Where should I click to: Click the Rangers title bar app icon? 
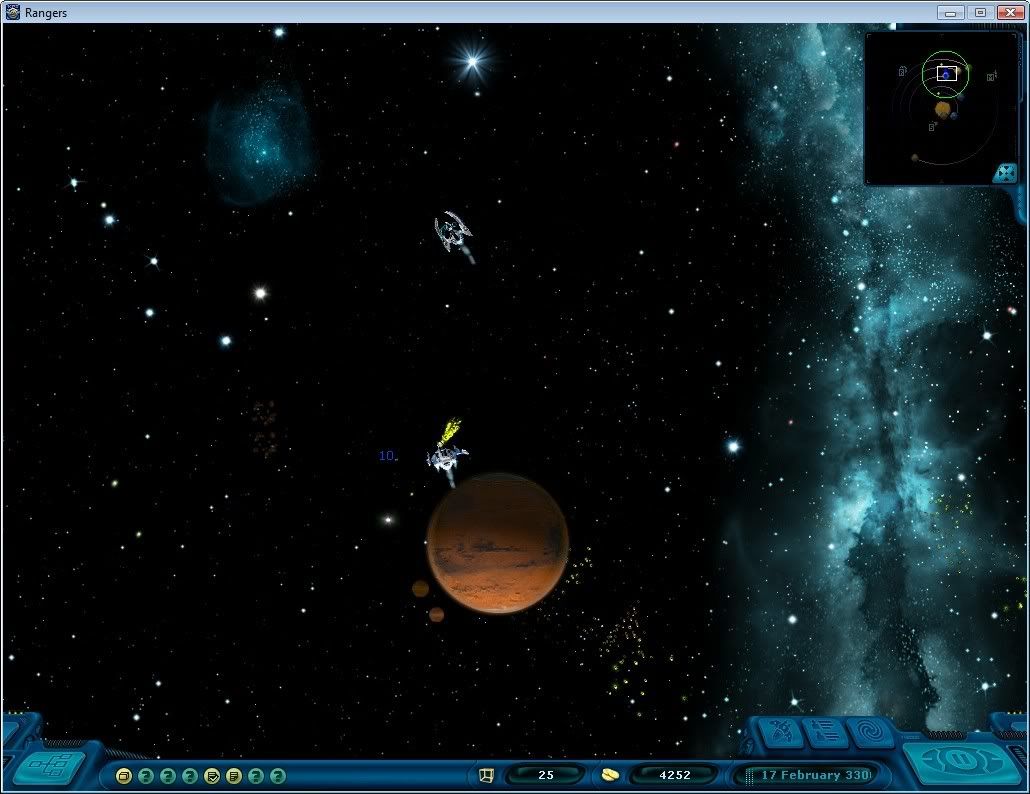click(x=12, y=12)
